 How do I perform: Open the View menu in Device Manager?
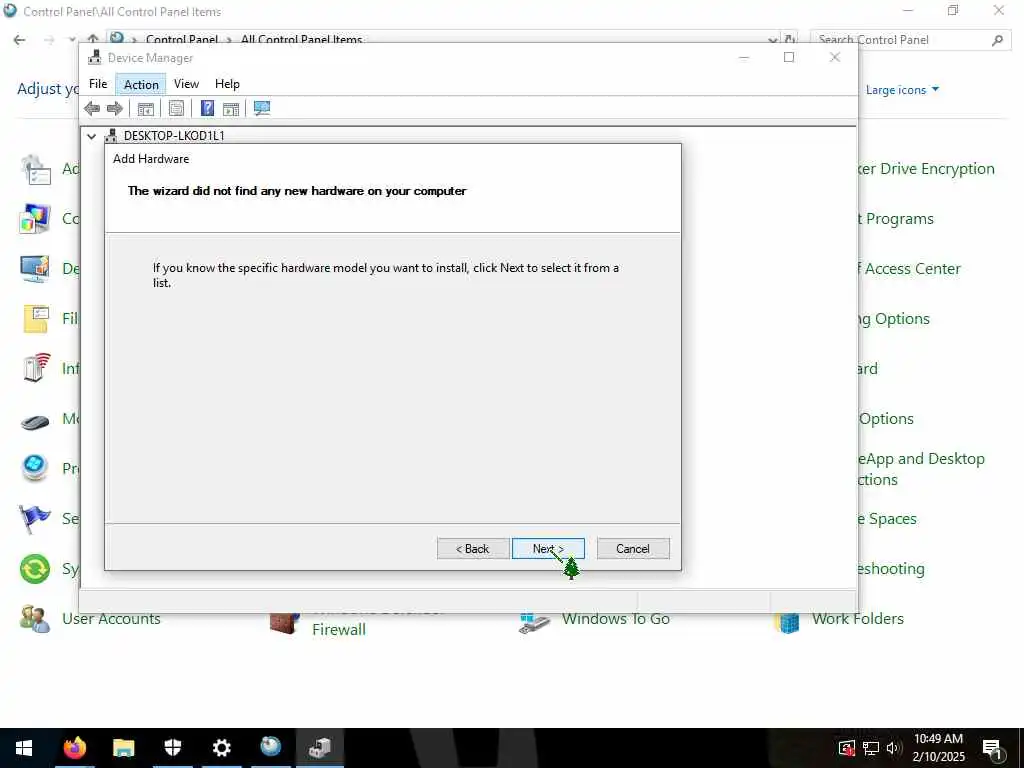tap(186, 84)
